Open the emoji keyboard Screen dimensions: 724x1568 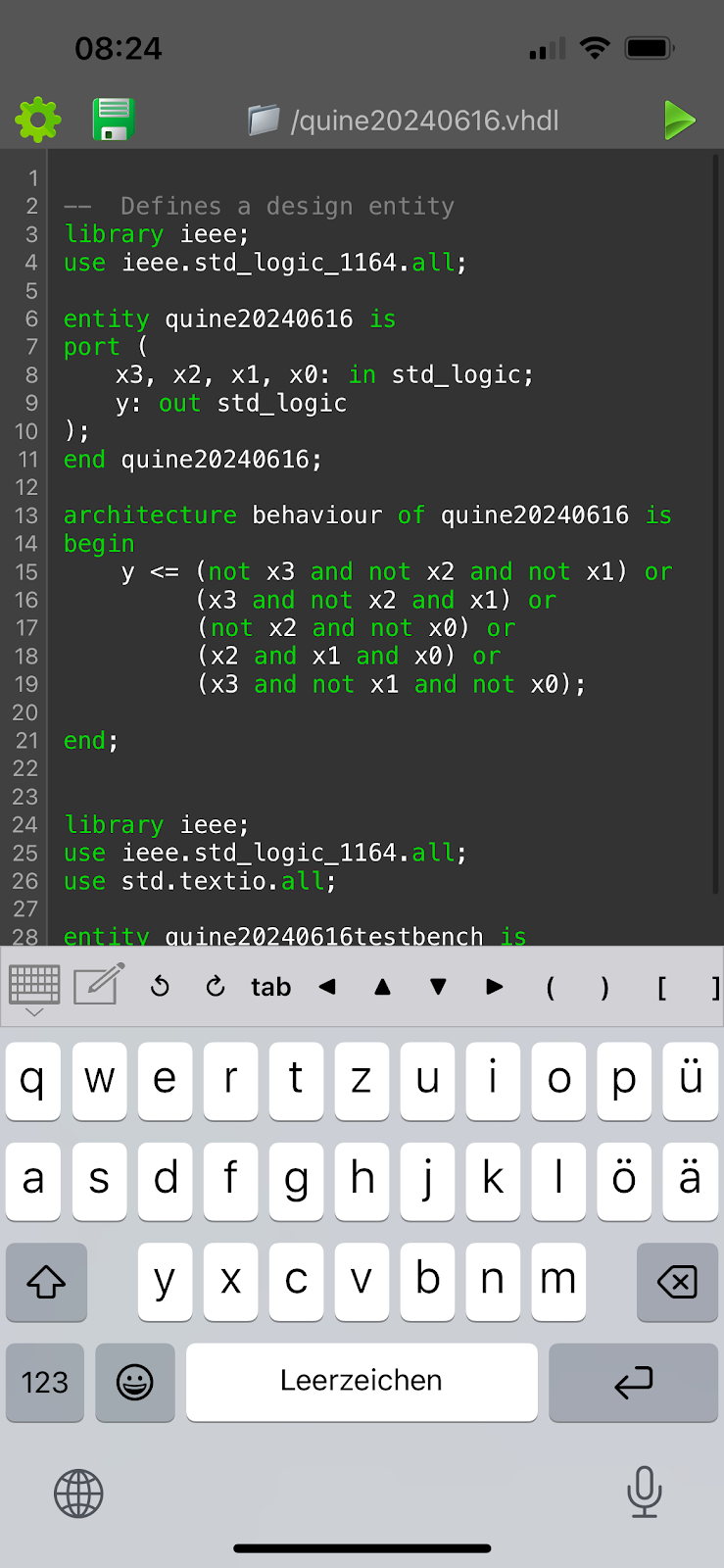[x=135, y=1382]
